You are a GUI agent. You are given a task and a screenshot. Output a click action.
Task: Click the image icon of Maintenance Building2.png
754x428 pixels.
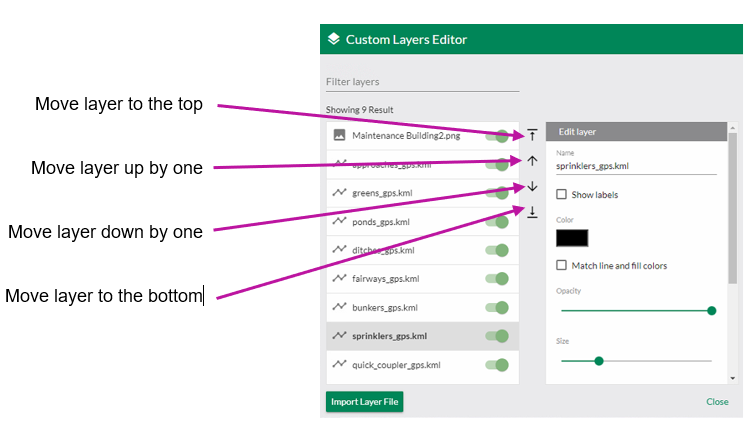coord(339,135)
